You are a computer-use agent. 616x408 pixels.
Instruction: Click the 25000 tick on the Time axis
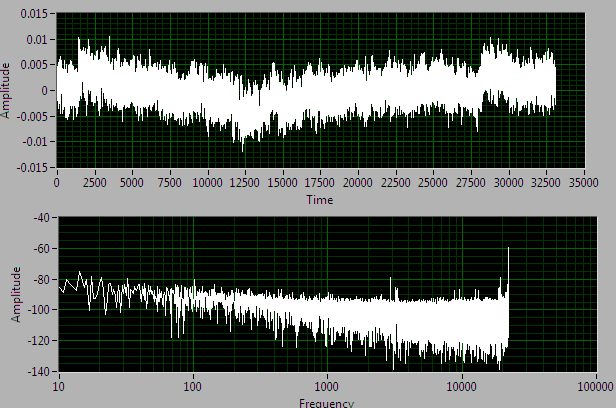click(x=433, y=182)
